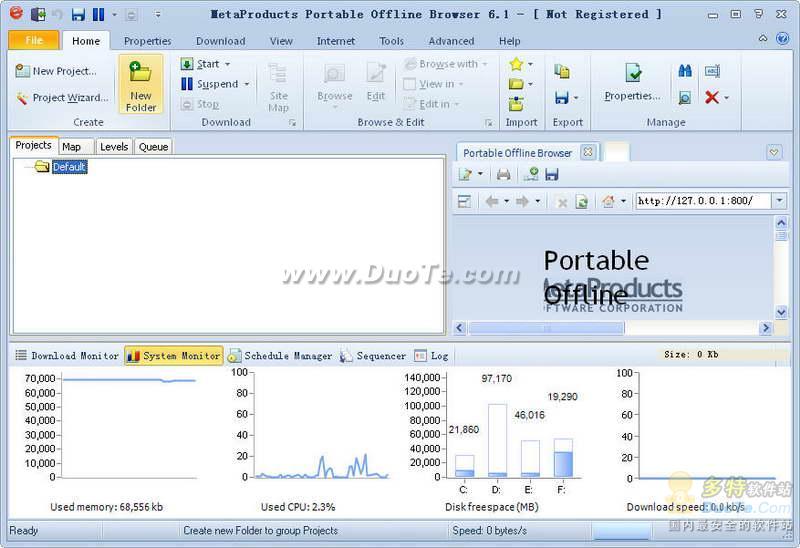Screen dimensions: 800x548
Task: Open the File menu tab
Action: click(x=34, y=40)
